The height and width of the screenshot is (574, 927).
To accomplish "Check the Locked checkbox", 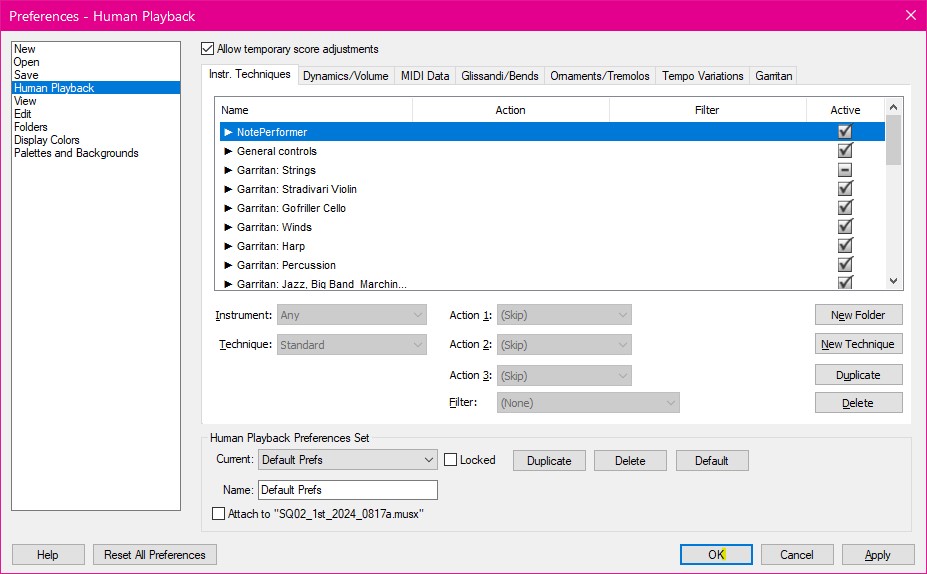I will click(x=451, y=460).
